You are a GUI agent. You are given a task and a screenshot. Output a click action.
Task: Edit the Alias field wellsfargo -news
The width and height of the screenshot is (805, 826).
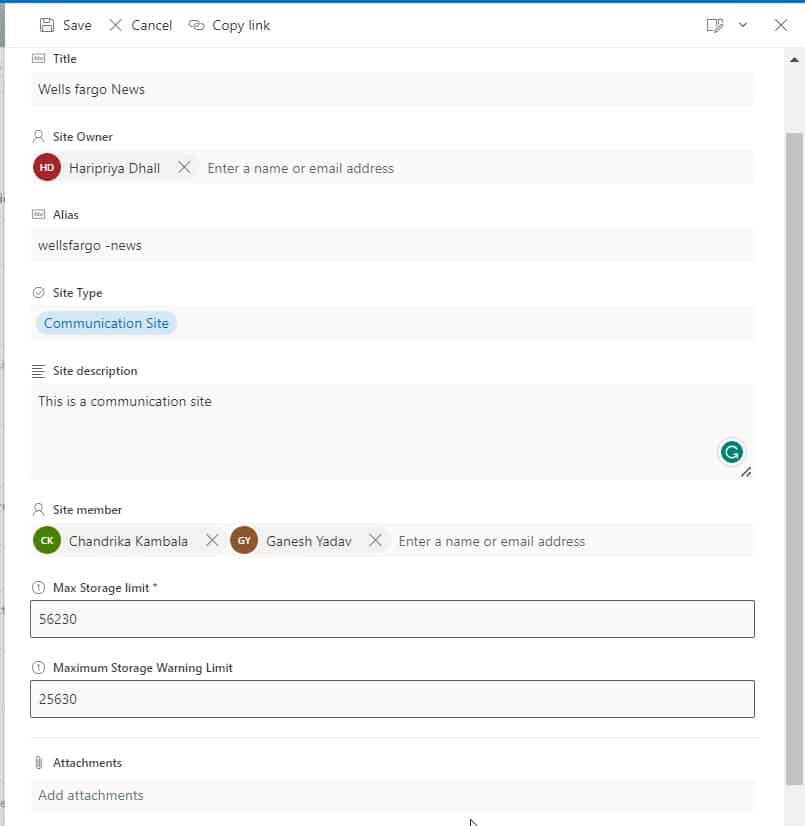392,245
